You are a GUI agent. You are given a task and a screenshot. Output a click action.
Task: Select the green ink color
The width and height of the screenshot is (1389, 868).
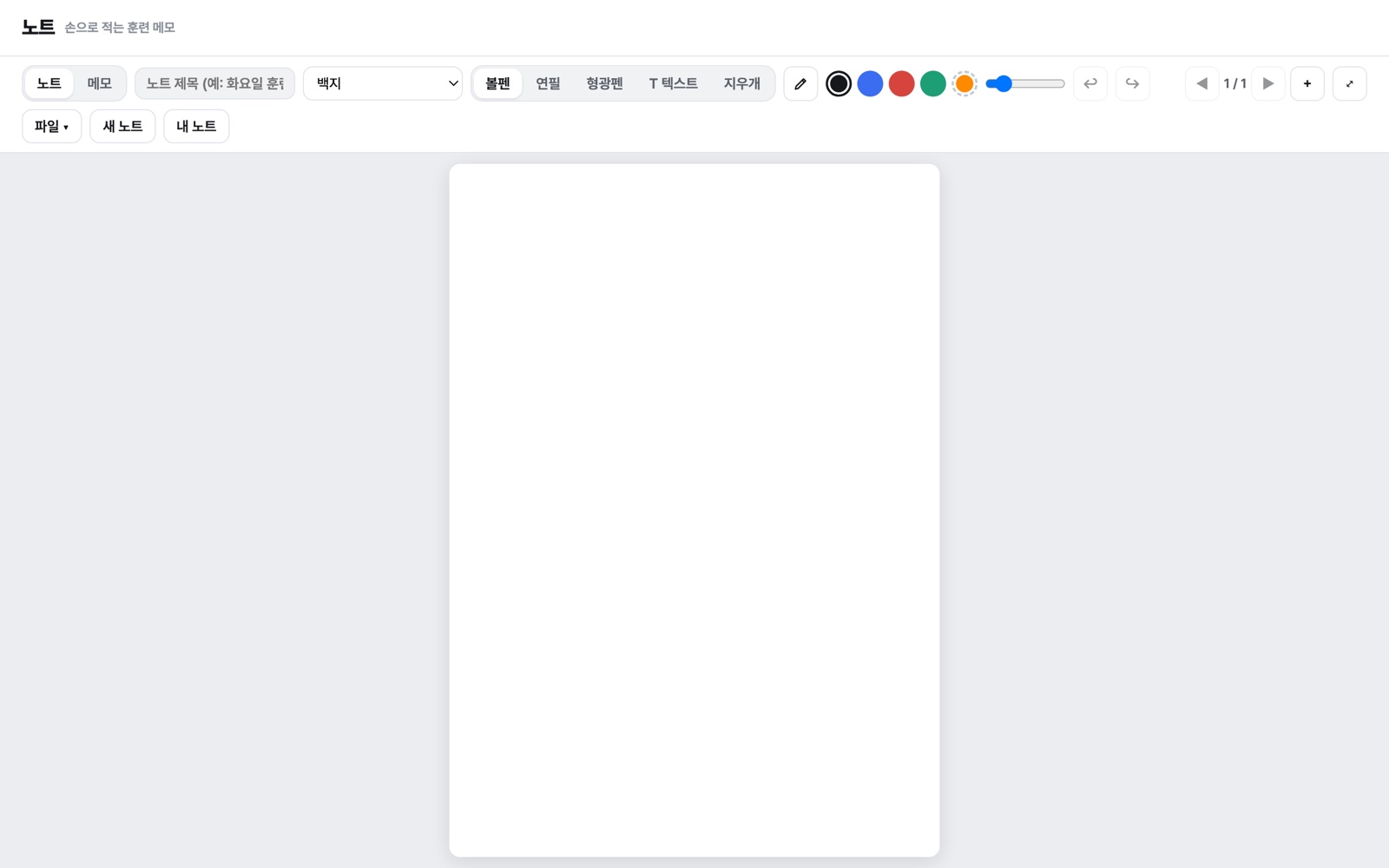click(932, 83)
